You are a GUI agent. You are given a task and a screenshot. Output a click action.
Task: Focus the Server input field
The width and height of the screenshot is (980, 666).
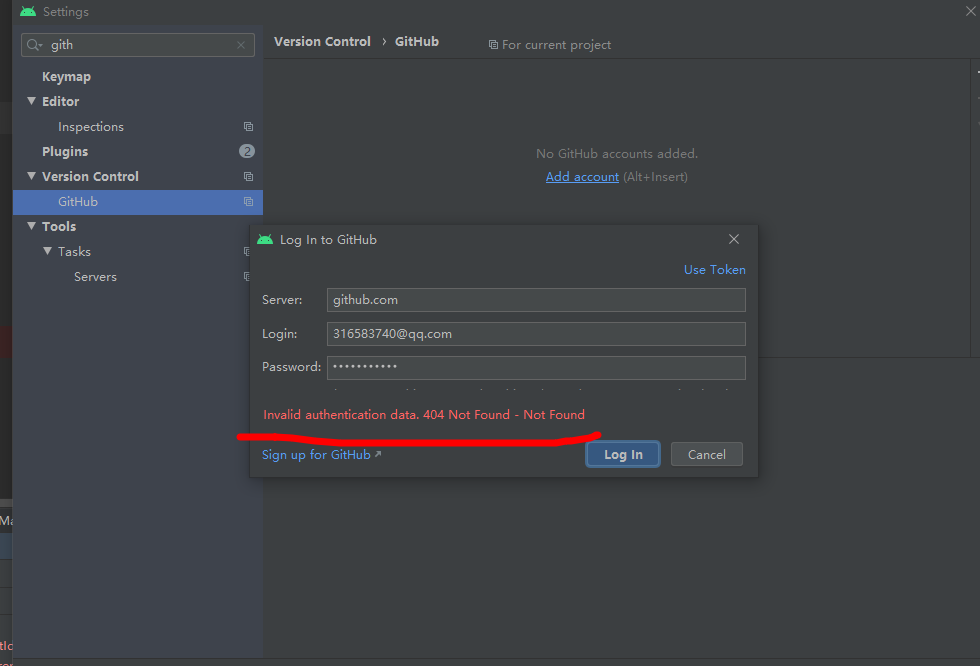click(x=536, y=300)
